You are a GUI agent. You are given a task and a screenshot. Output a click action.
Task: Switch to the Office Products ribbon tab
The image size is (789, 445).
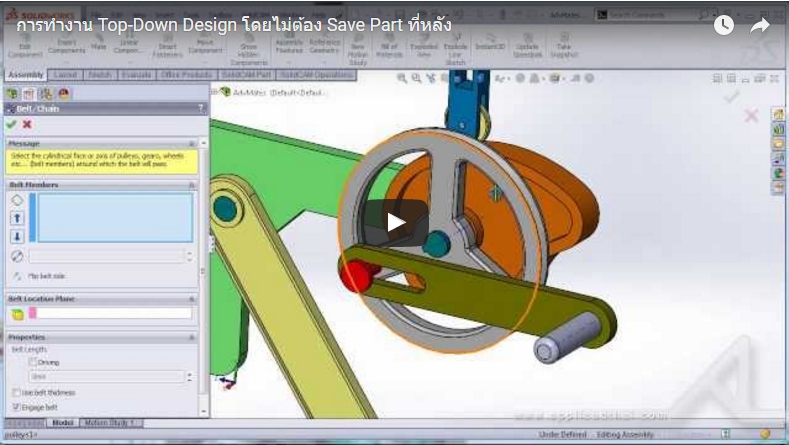(x=186, y=75)
